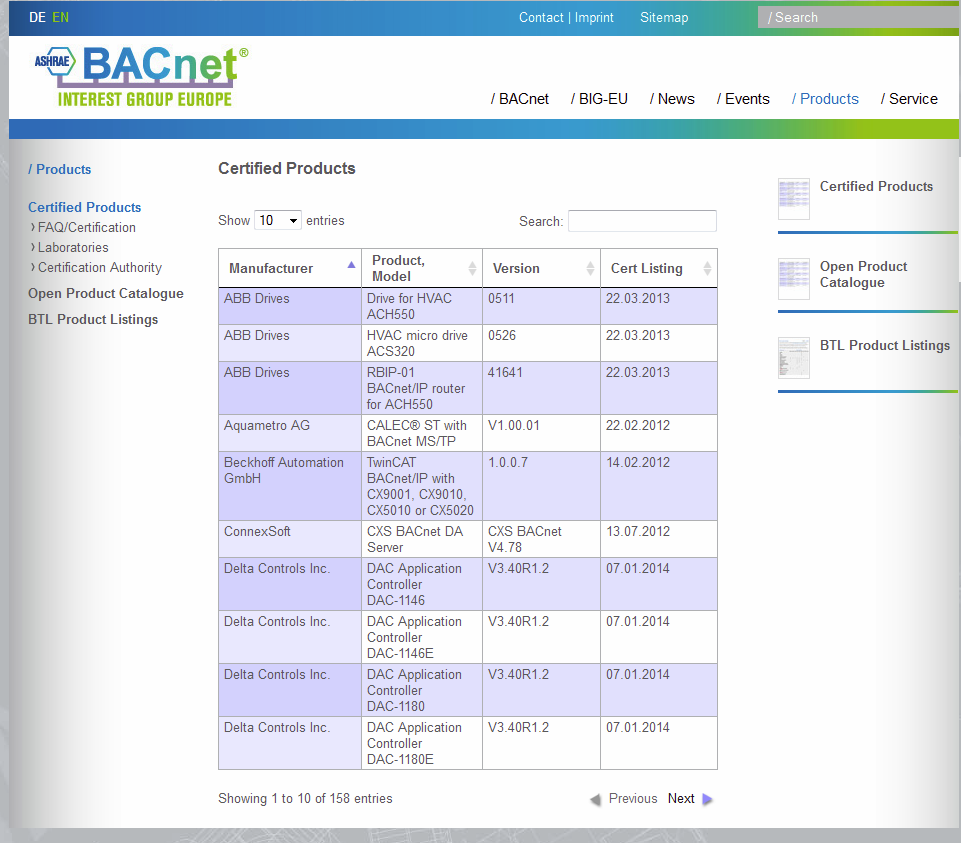Screen dimensions: 961x843
Task: Click the BTL Product Listings thumbnail icon
Action: [794, 357]
